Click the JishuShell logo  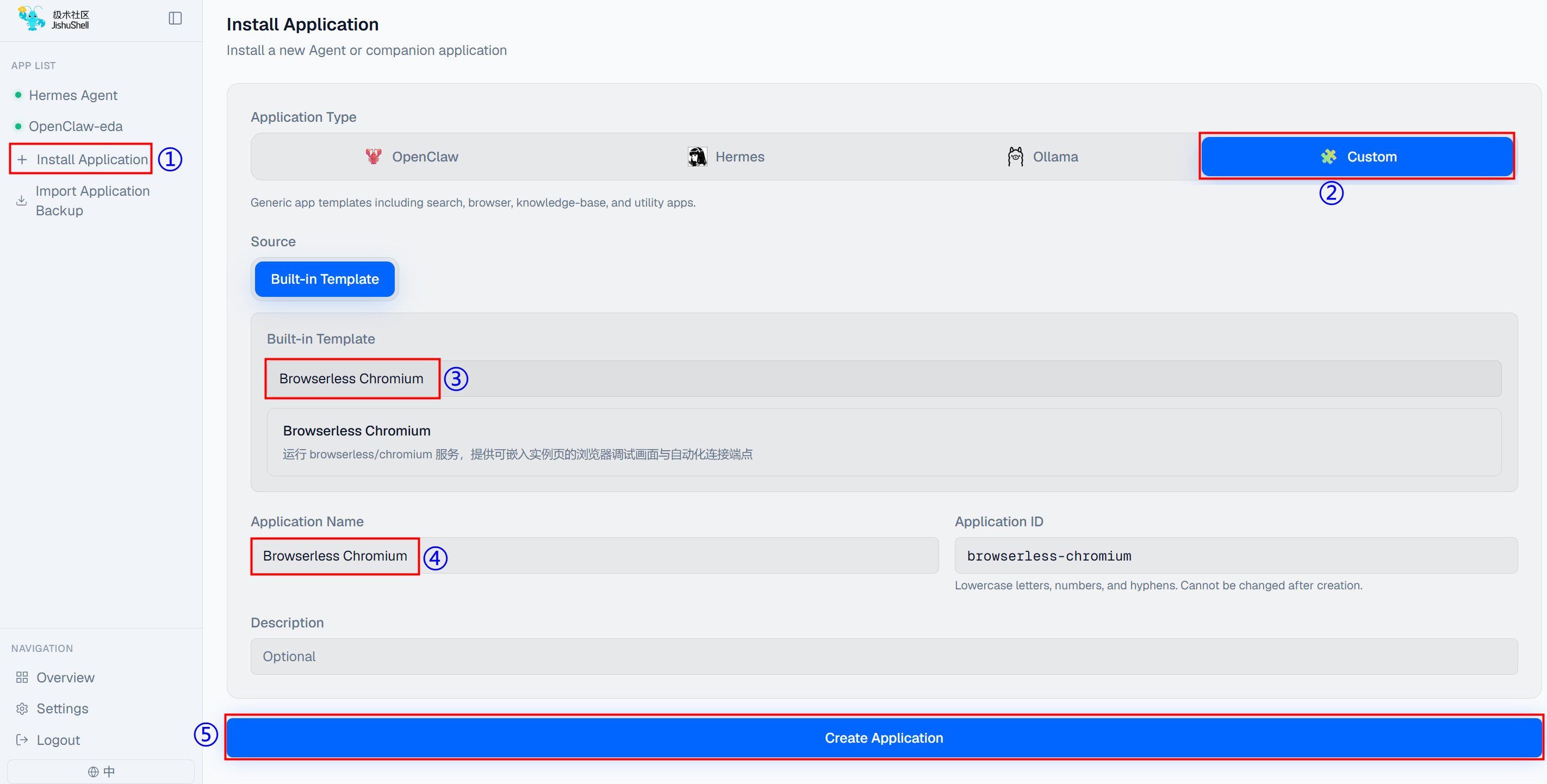53,18
